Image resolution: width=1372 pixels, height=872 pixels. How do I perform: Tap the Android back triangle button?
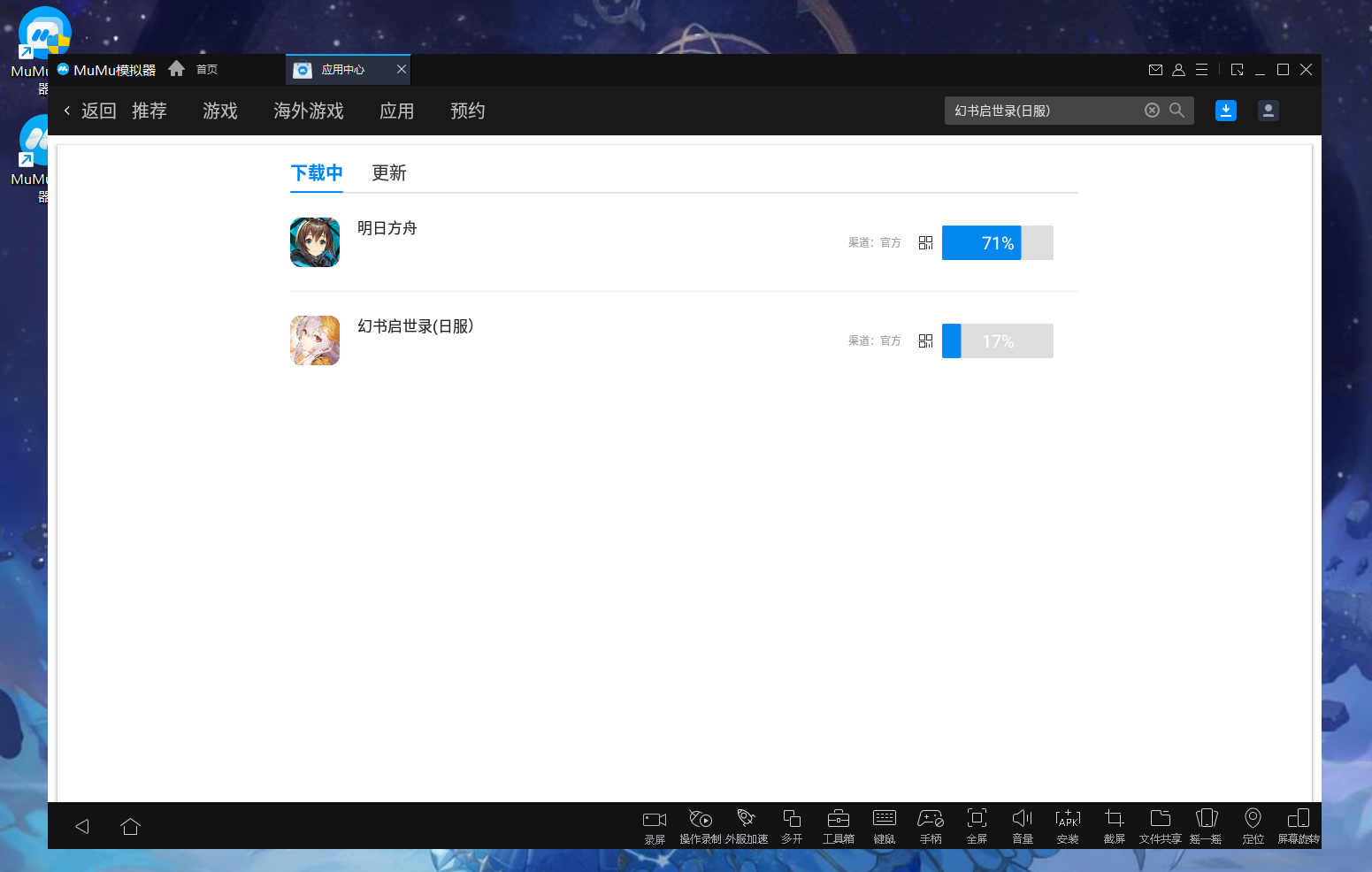click(82, 826)
